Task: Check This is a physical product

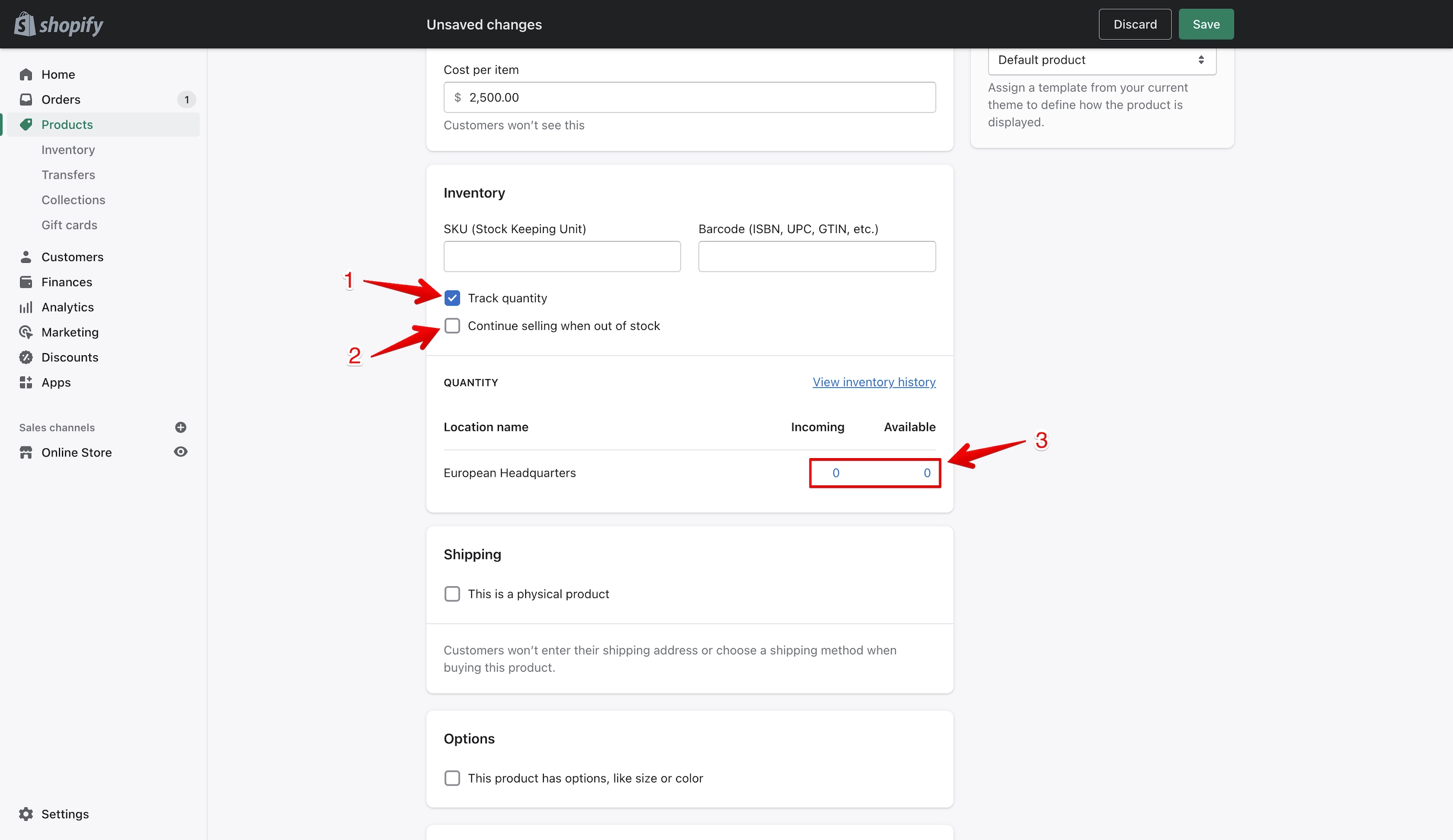Action: [453, 594]
